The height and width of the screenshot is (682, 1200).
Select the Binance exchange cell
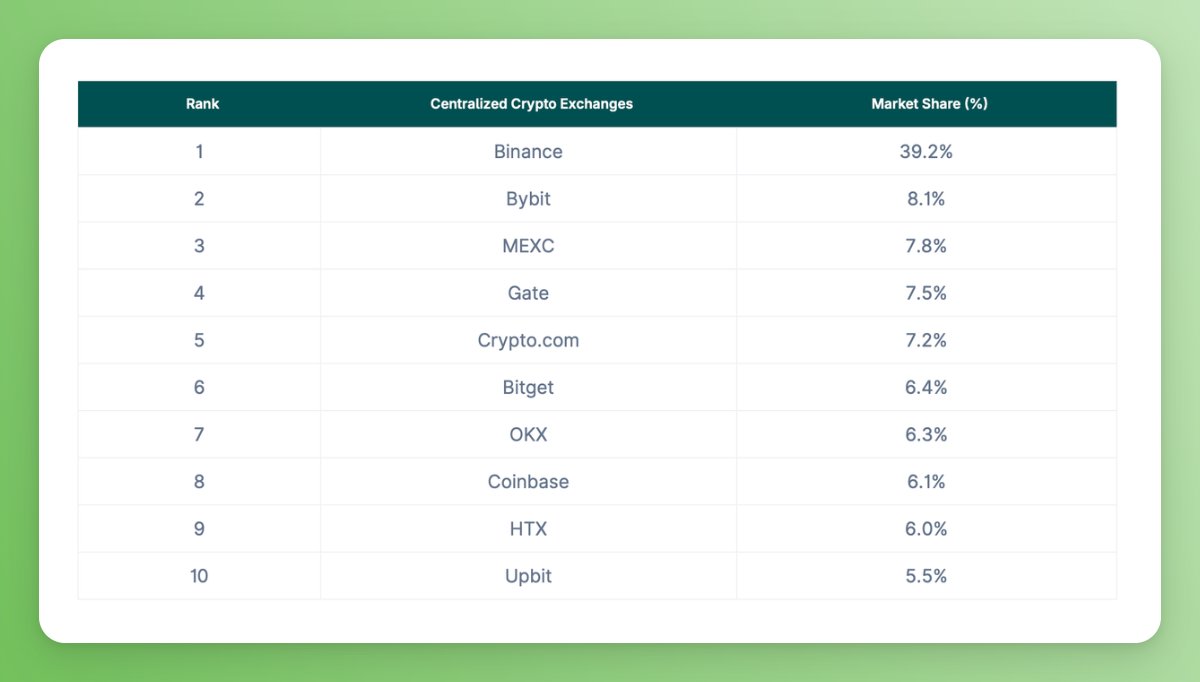528,152
